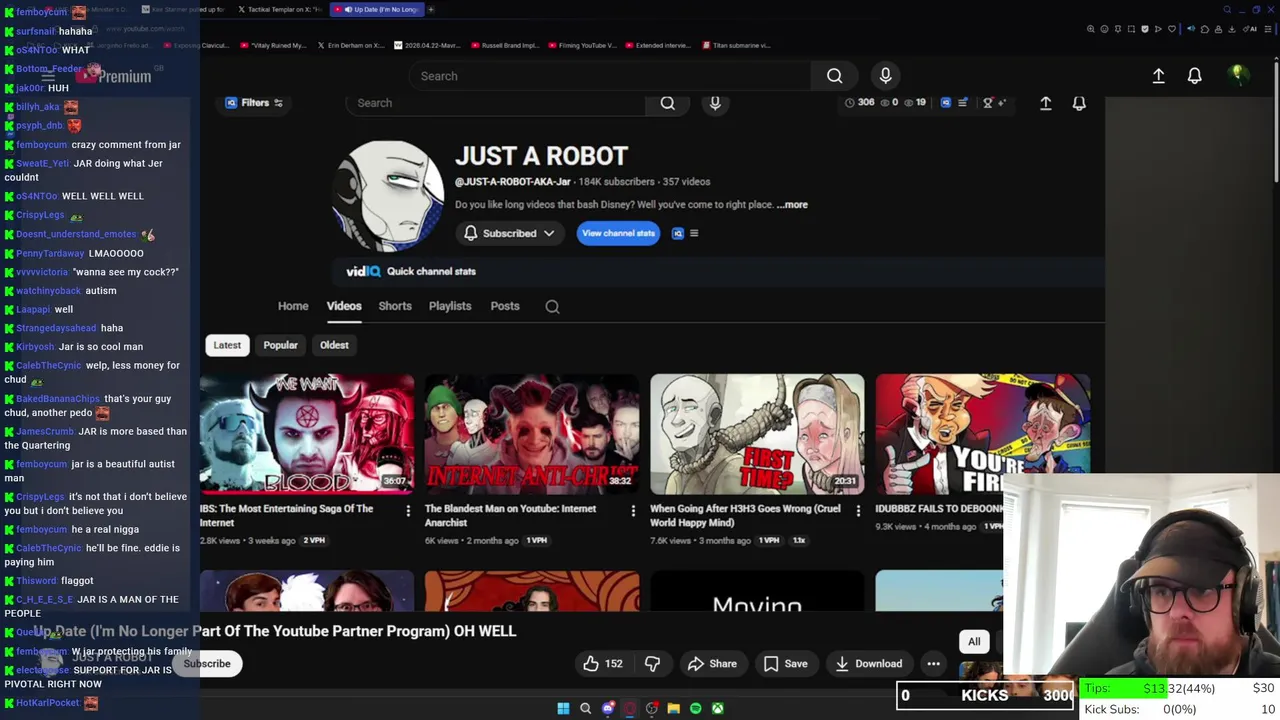Click the vidIQ Filters button

[x=254, y=103]
